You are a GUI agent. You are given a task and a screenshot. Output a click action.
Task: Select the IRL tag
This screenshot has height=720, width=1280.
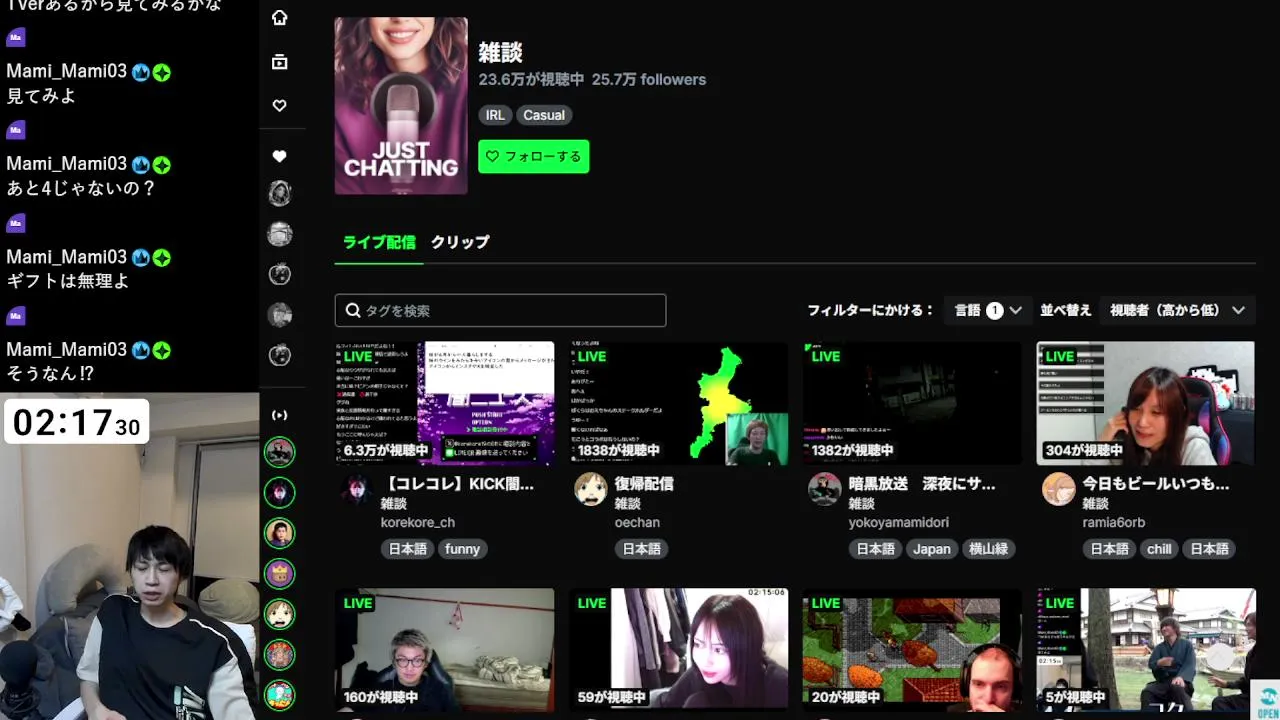coord(495,115)
